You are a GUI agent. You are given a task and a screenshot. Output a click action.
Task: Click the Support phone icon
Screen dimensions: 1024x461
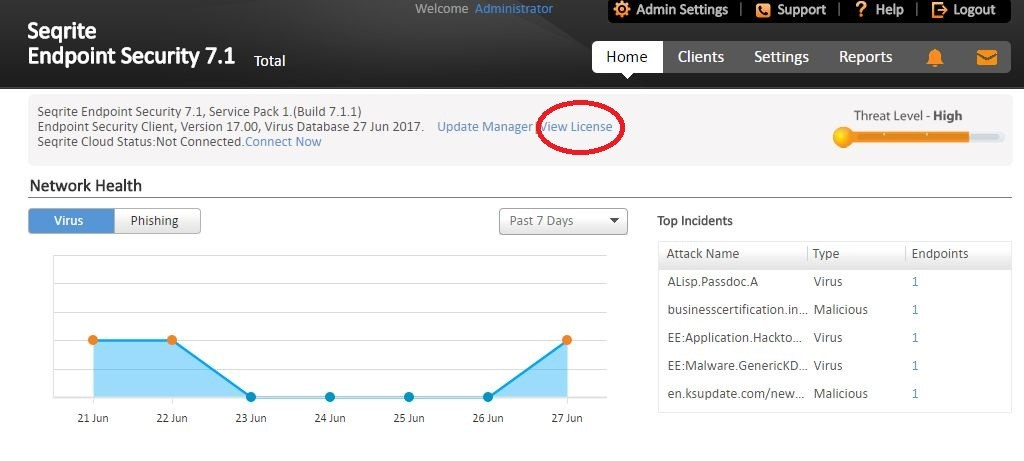[x=763, y=10]
